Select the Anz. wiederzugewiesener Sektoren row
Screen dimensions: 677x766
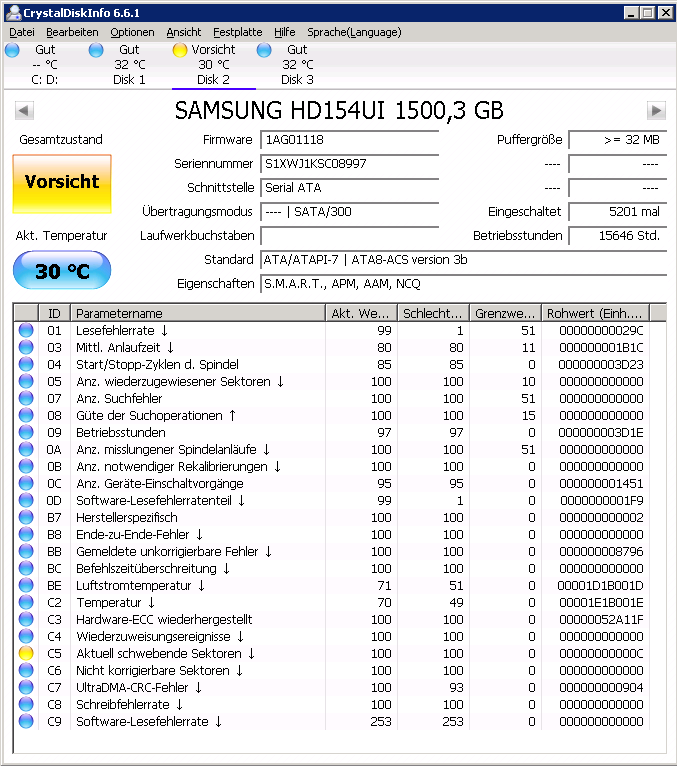pos(332,382)
